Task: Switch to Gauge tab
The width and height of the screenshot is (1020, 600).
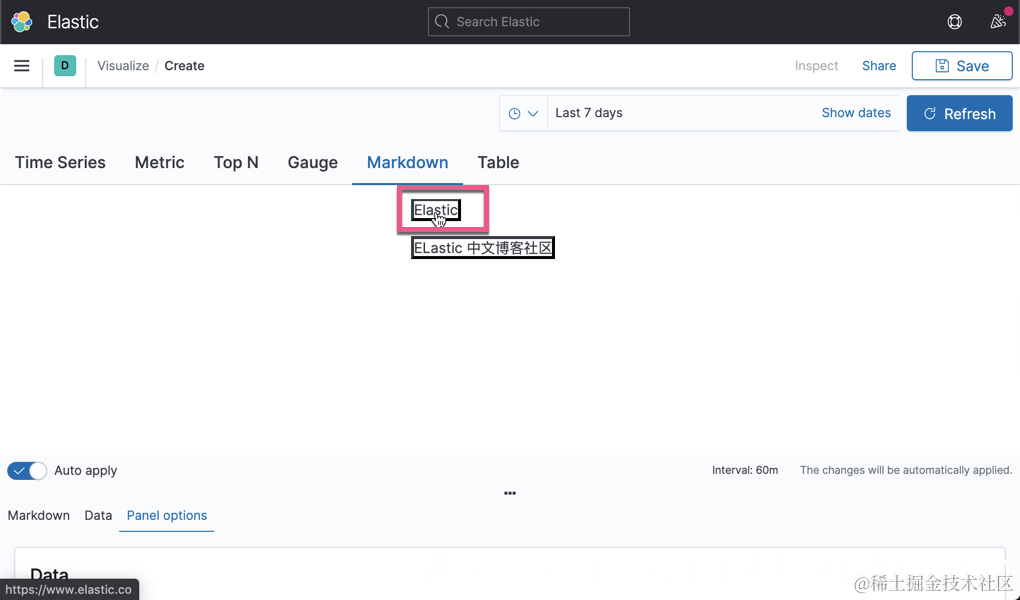Action: point(312,162)
